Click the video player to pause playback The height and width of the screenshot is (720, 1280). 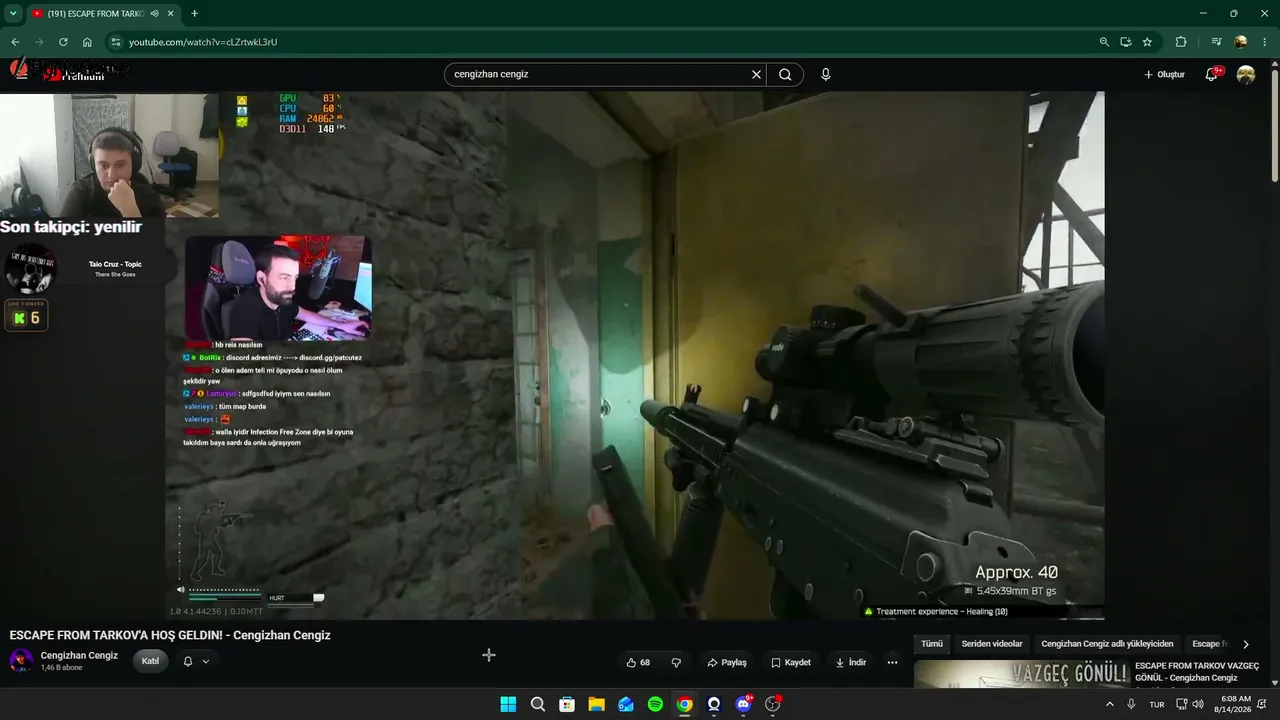(634, 355)
